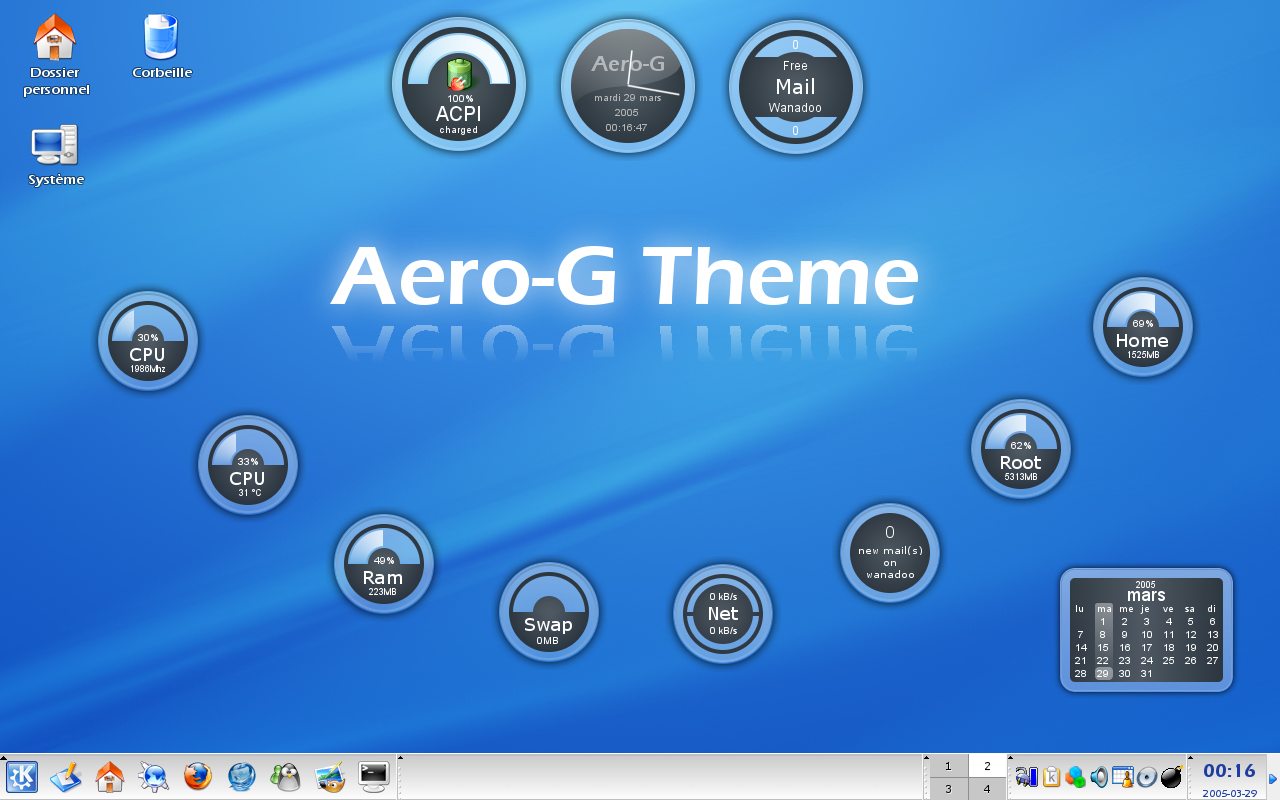Switch to virtual desktop 4 in pager
The width and height of the screenshot is (1280, 800).
click(987, 789)
